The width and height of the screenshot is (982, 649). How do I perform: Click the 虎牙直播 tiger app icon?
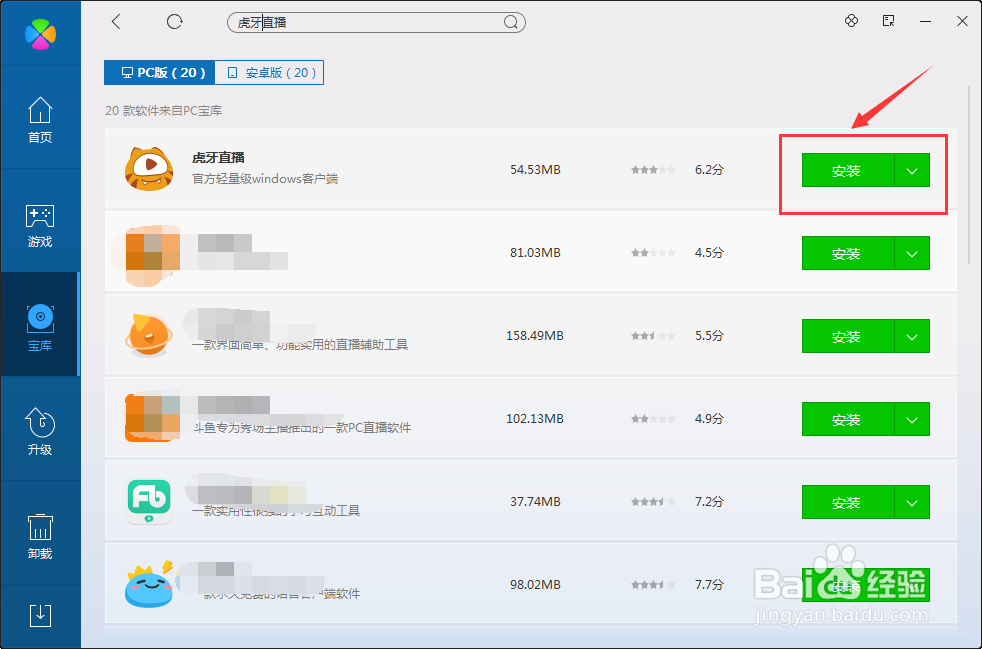(x=149, y=169)
